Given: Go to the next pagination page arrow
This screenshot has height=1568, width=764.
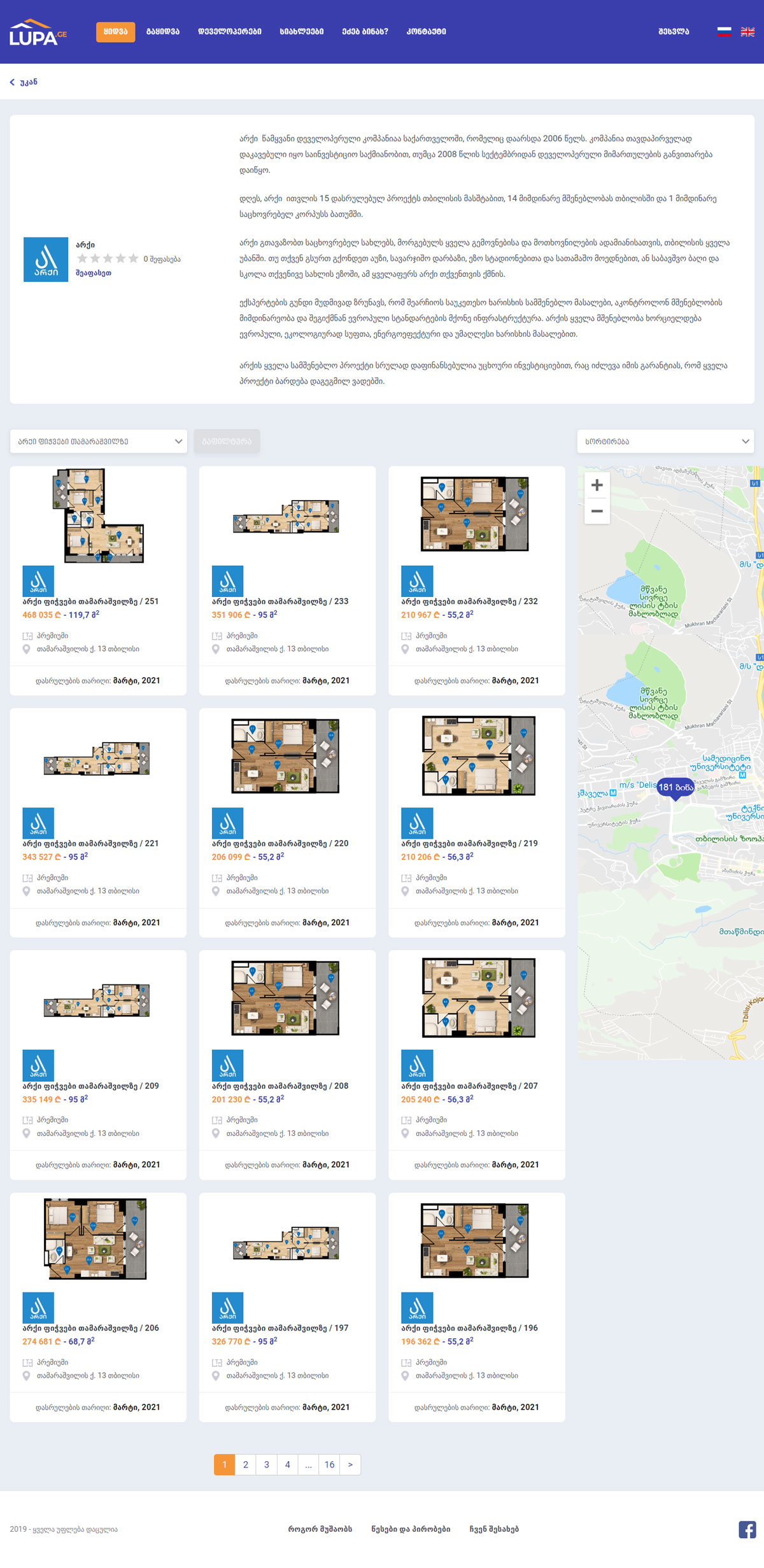Looking at the screenshot, I should pos(350,1465).
